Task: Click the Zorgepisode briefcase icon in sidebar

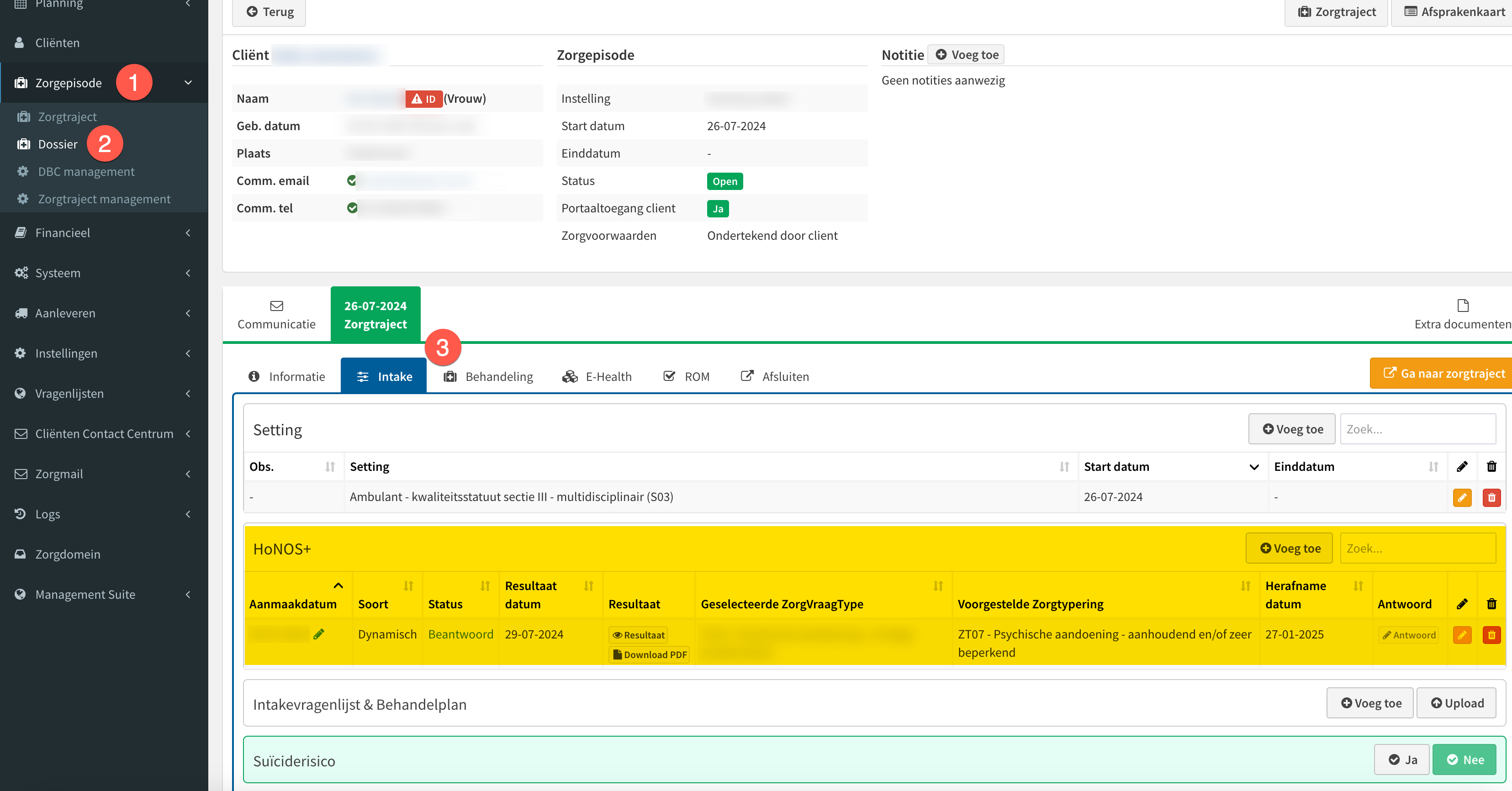Action: [21, 83]
